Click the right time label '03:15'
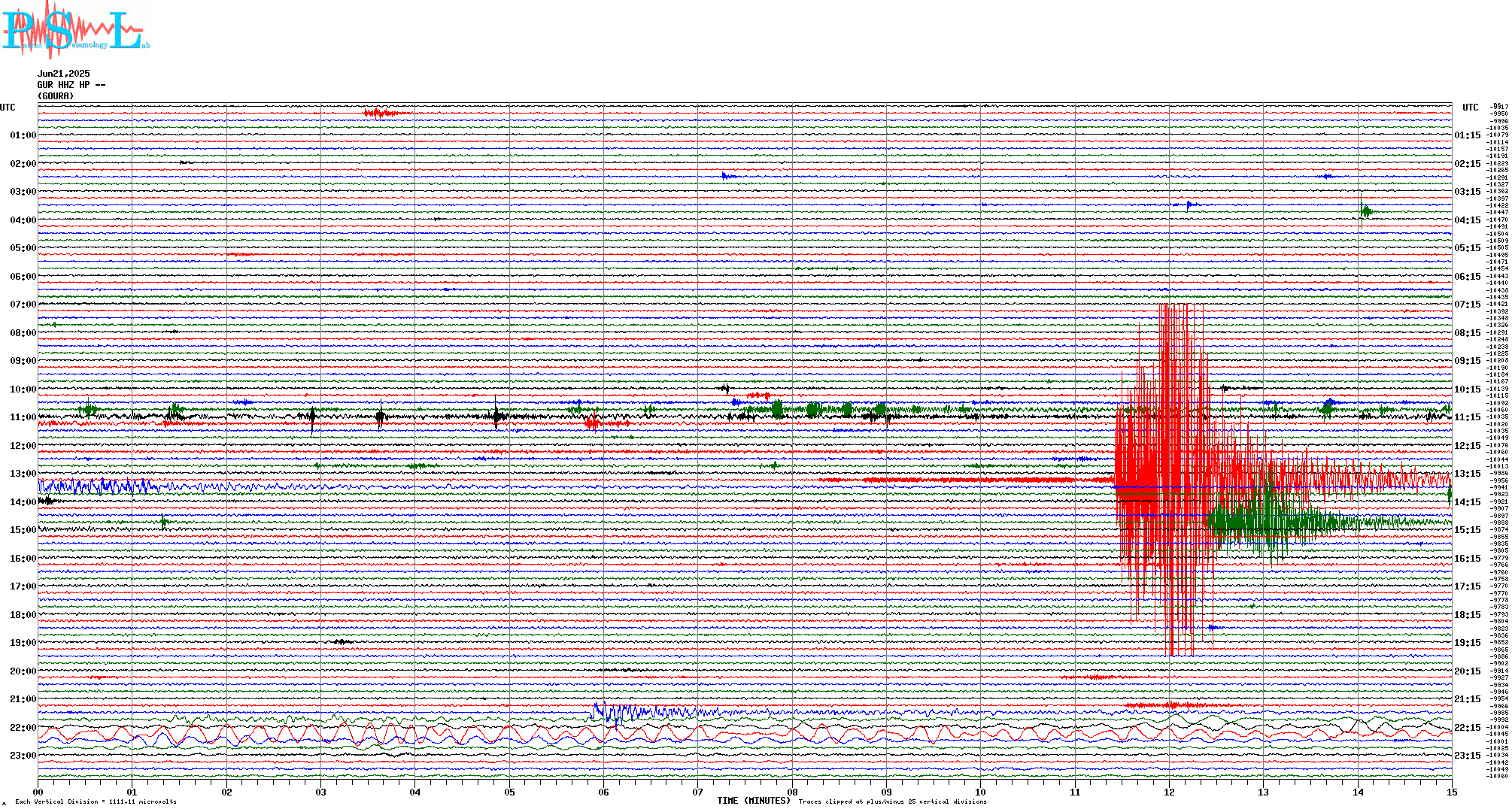 click(x=1468, y=192)
